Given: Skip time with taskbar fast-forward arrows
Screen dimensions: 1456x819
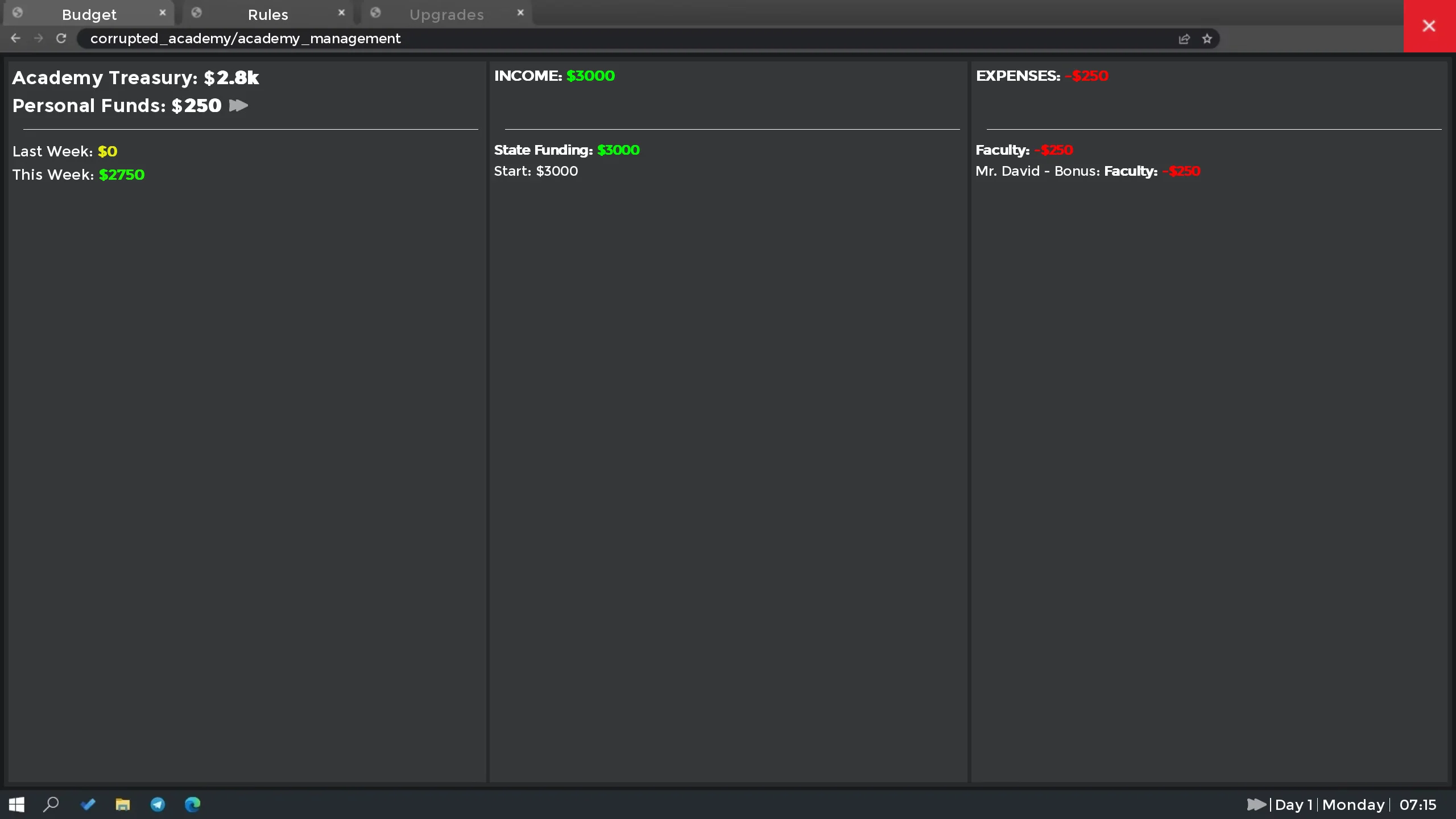Looking at the screenshot, I should pyautogui.click(x=1256, y=804).
